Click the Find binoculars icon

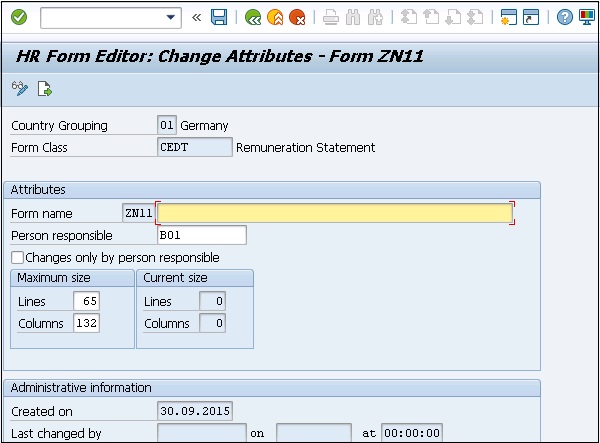click(x=354, y=17)
